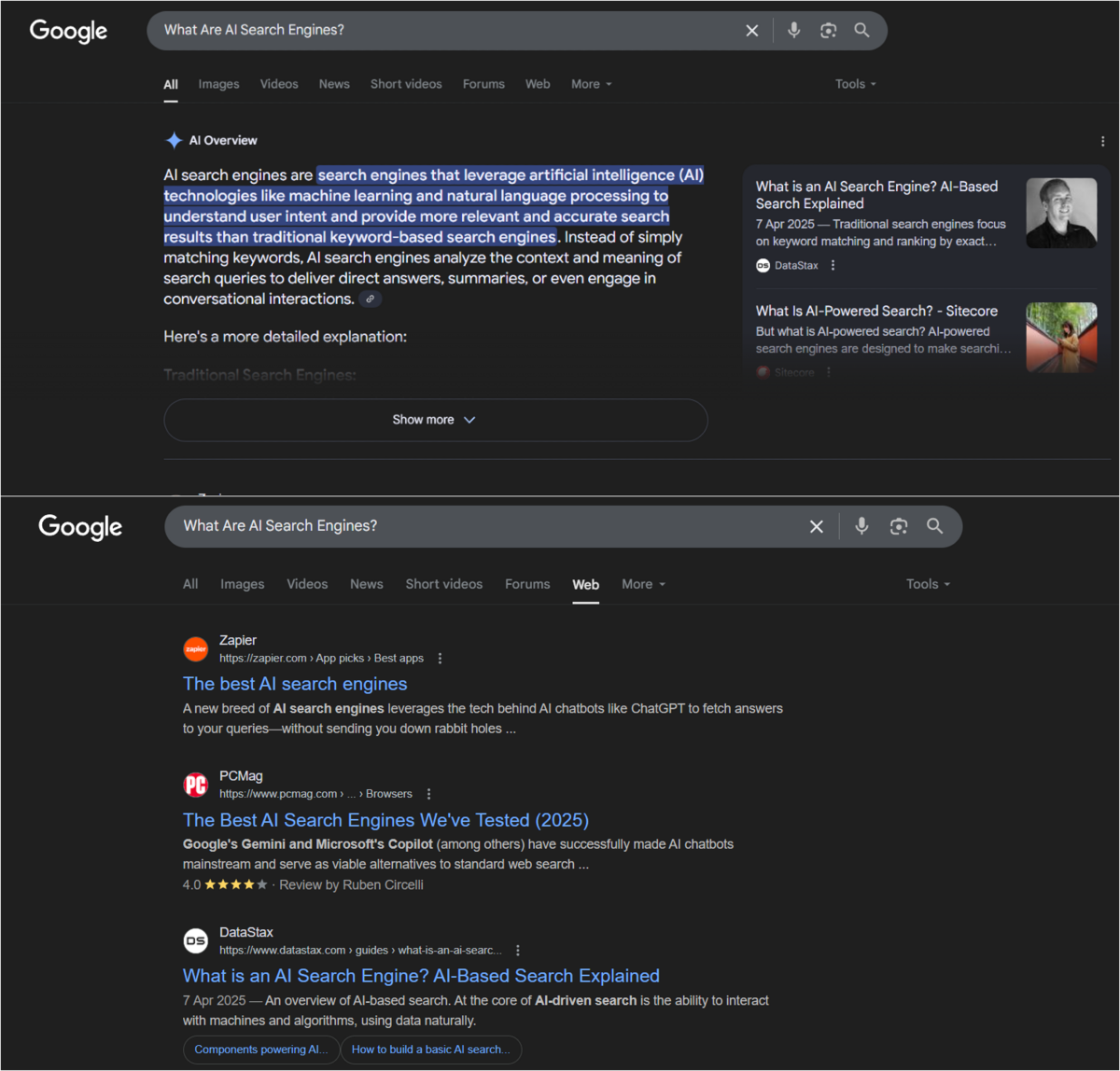Open the Short videos tab in top screenshot

click(406, 84)
